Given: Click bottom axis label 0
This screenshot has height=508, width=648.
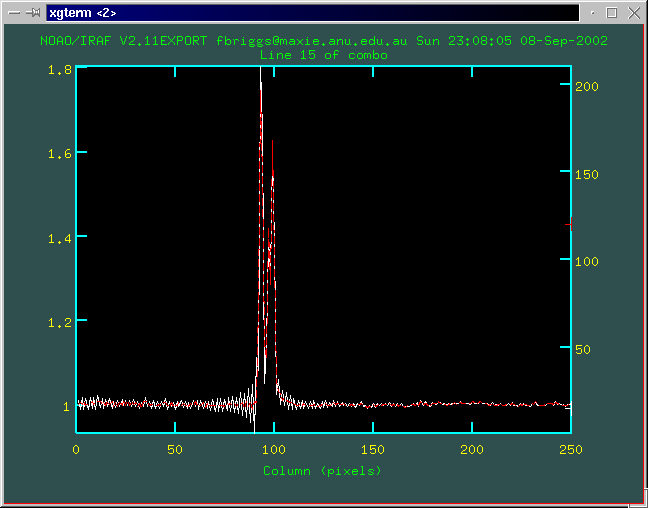Looking at the screenshot, I should click(x=76, y=450).
